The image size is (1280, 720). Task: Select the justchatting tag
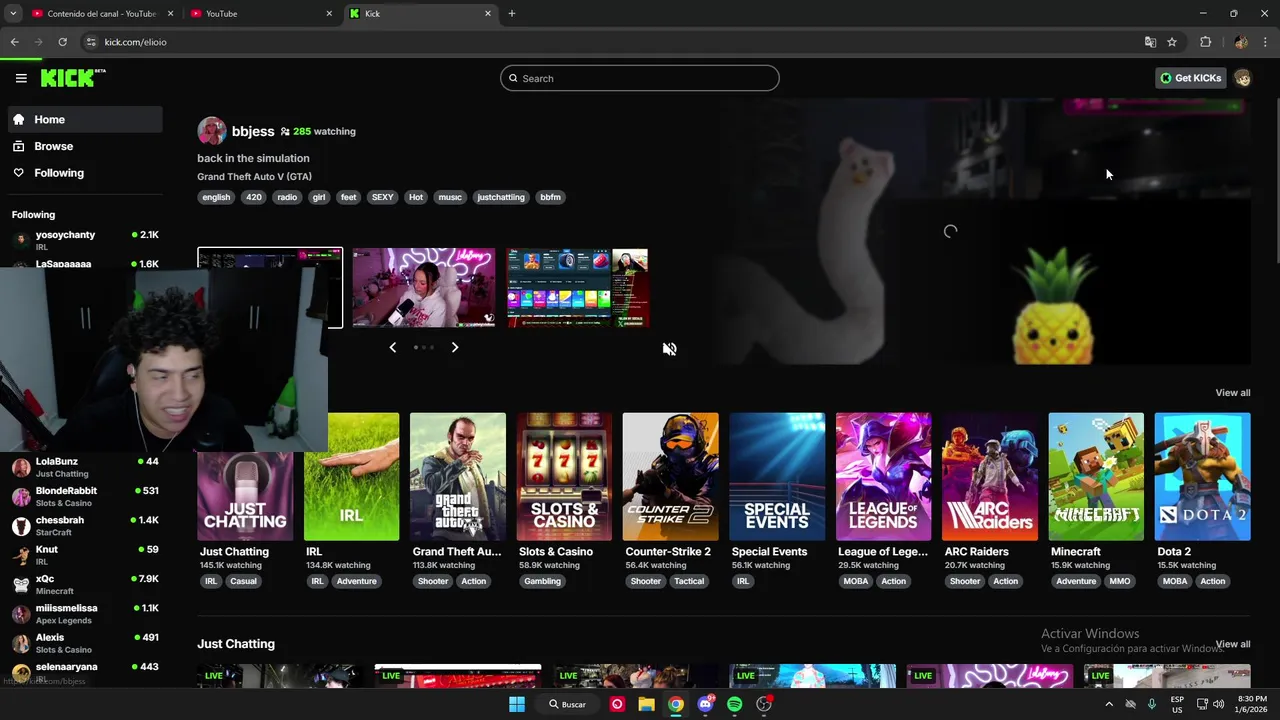point(501,197)
